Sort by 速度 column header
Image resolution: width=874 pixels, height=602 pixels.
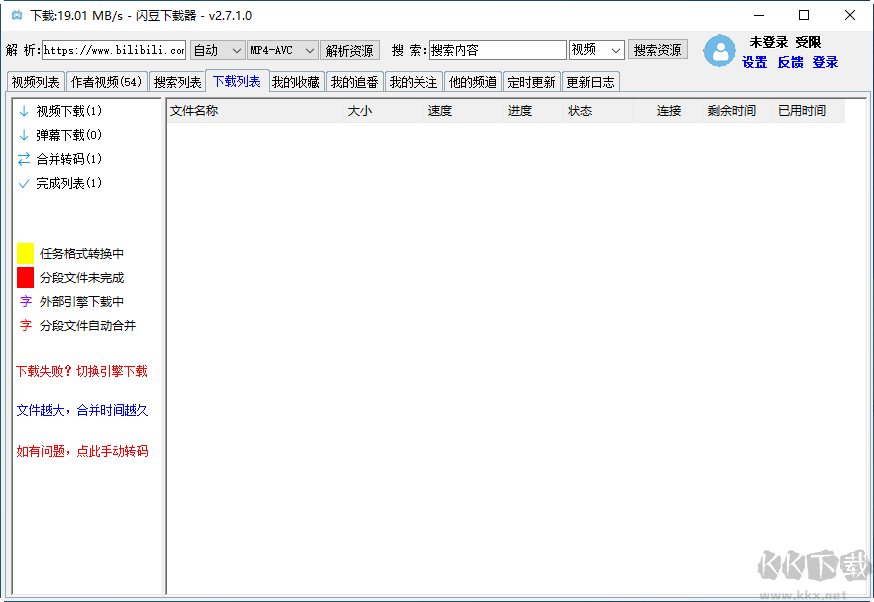pos(464,111)
